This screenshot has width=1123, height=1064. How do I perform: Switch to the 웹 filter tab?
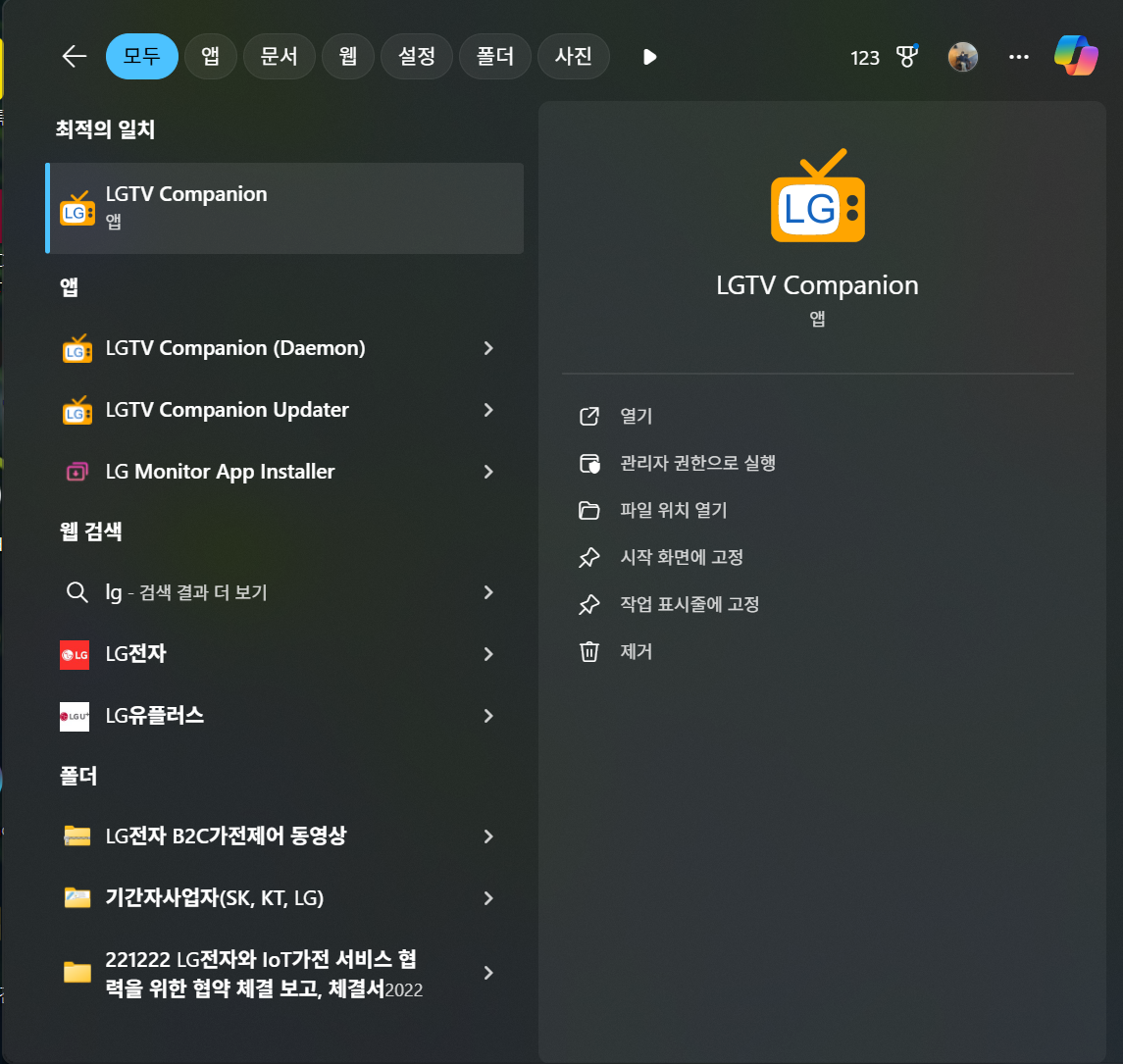[348, 56]
